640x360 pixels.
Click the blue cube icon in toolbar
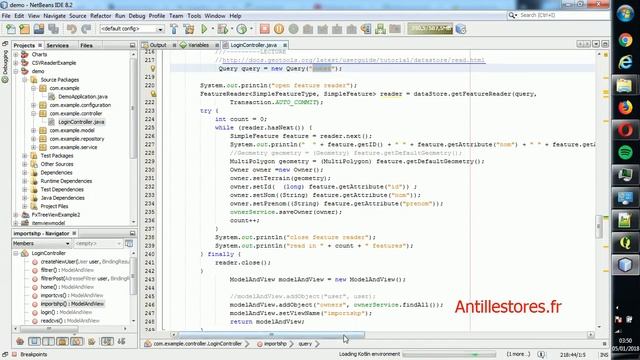pyautogui.click(x=461, y=29)
